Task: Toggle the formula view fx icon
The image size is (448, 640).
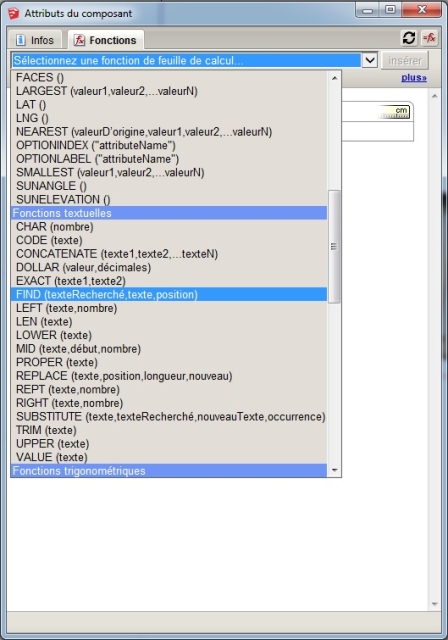Action: tap(429, 38)
